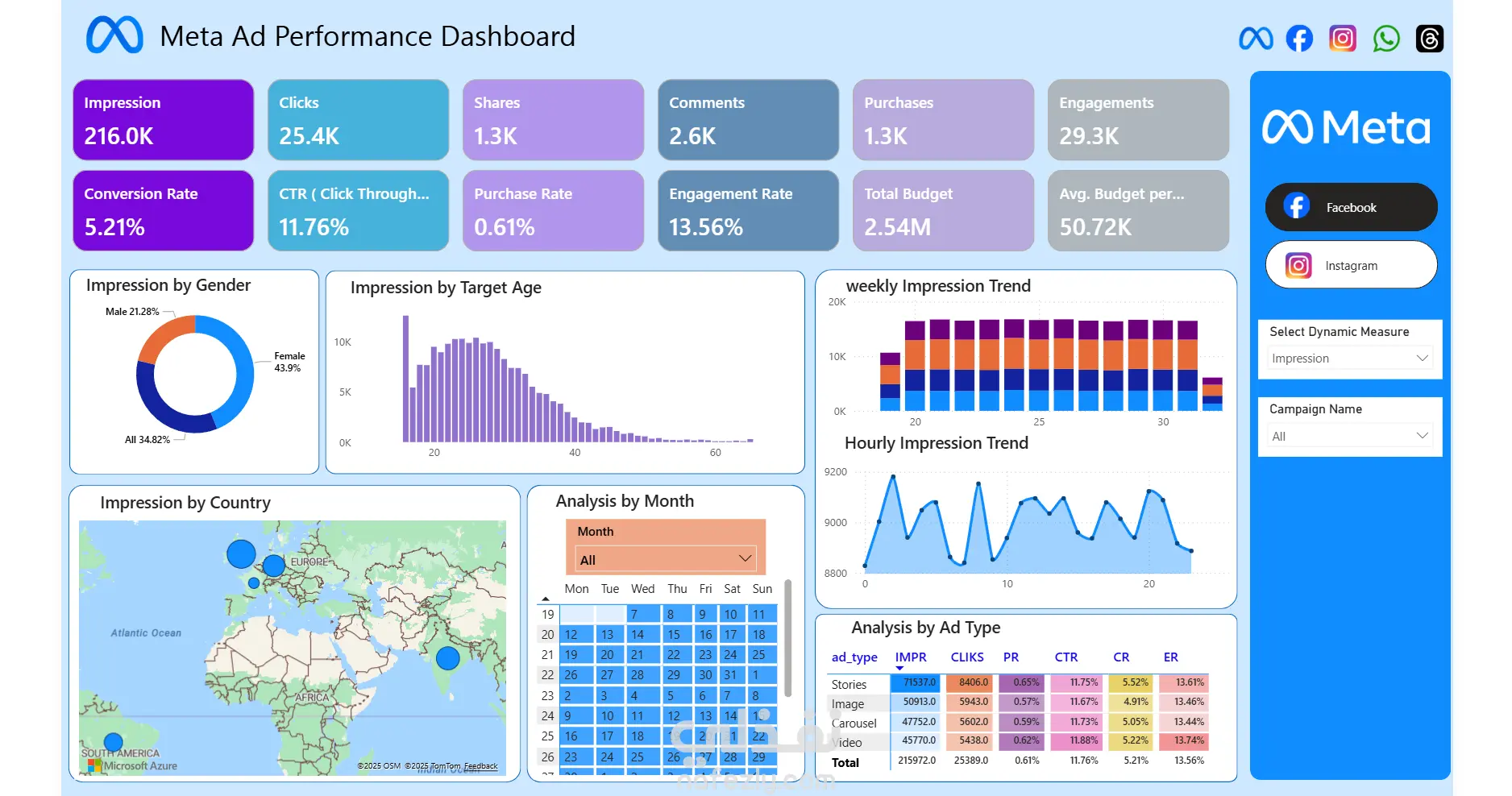Click the 'Hourly Impression Trend' chart title
This screenshot has height=796, width=1512.
(937, 443)
